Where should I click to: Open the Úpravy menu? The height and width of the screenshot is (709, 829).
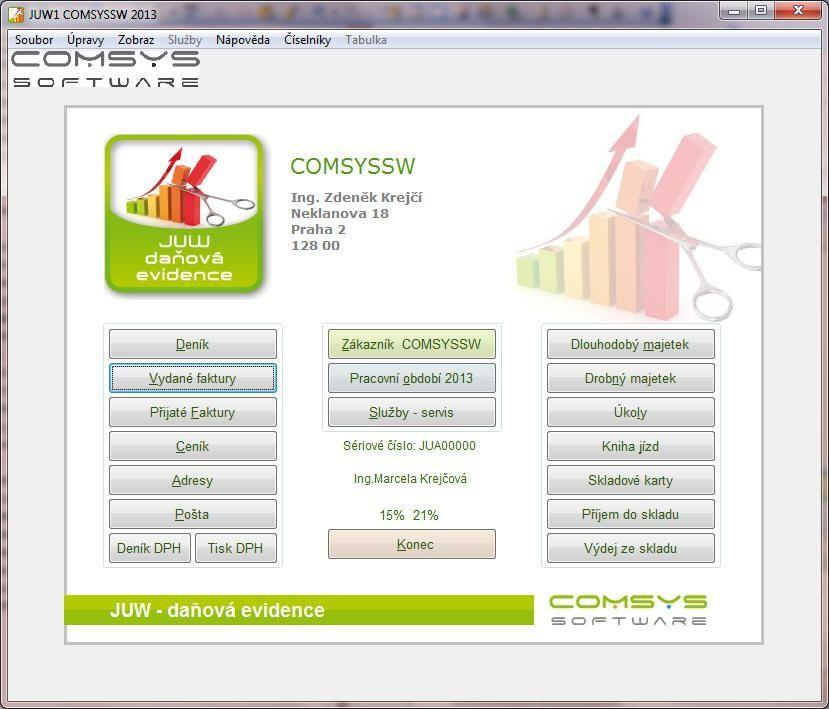pos(85,40)
